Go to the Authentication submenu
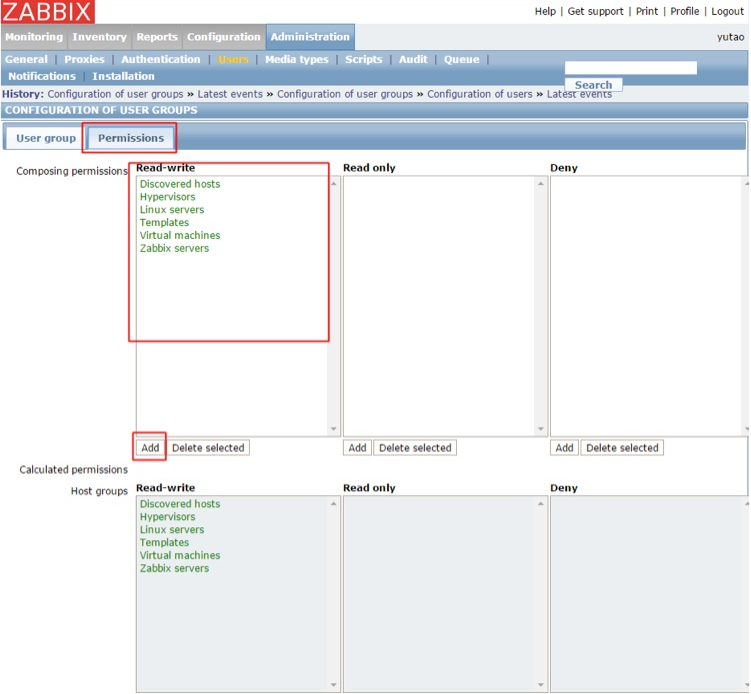Screen dimensions: 751x694 click(160, 59)
